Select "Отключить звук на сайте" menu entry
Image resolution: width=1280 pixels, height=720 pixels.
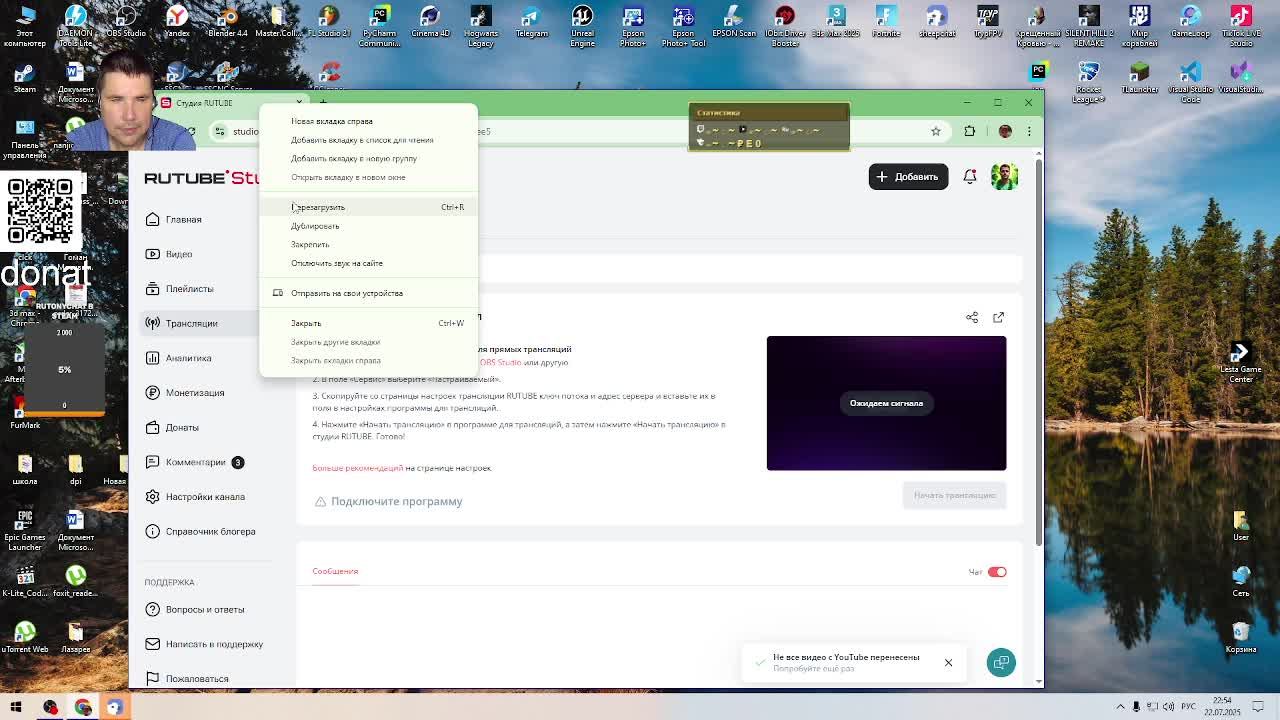click(x=368, y=263)
